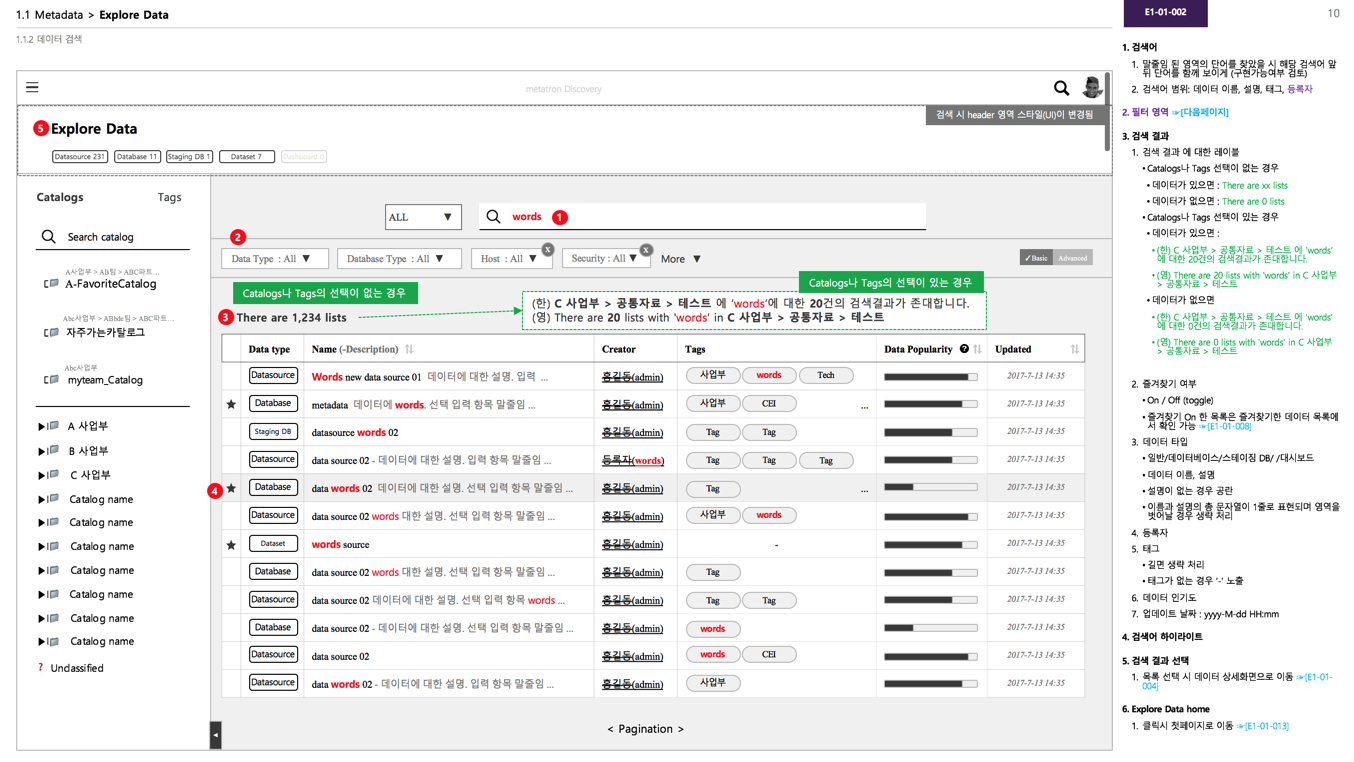Open the Database Type filter dropdown
The image size is (1354, 762).
[398, 259]
